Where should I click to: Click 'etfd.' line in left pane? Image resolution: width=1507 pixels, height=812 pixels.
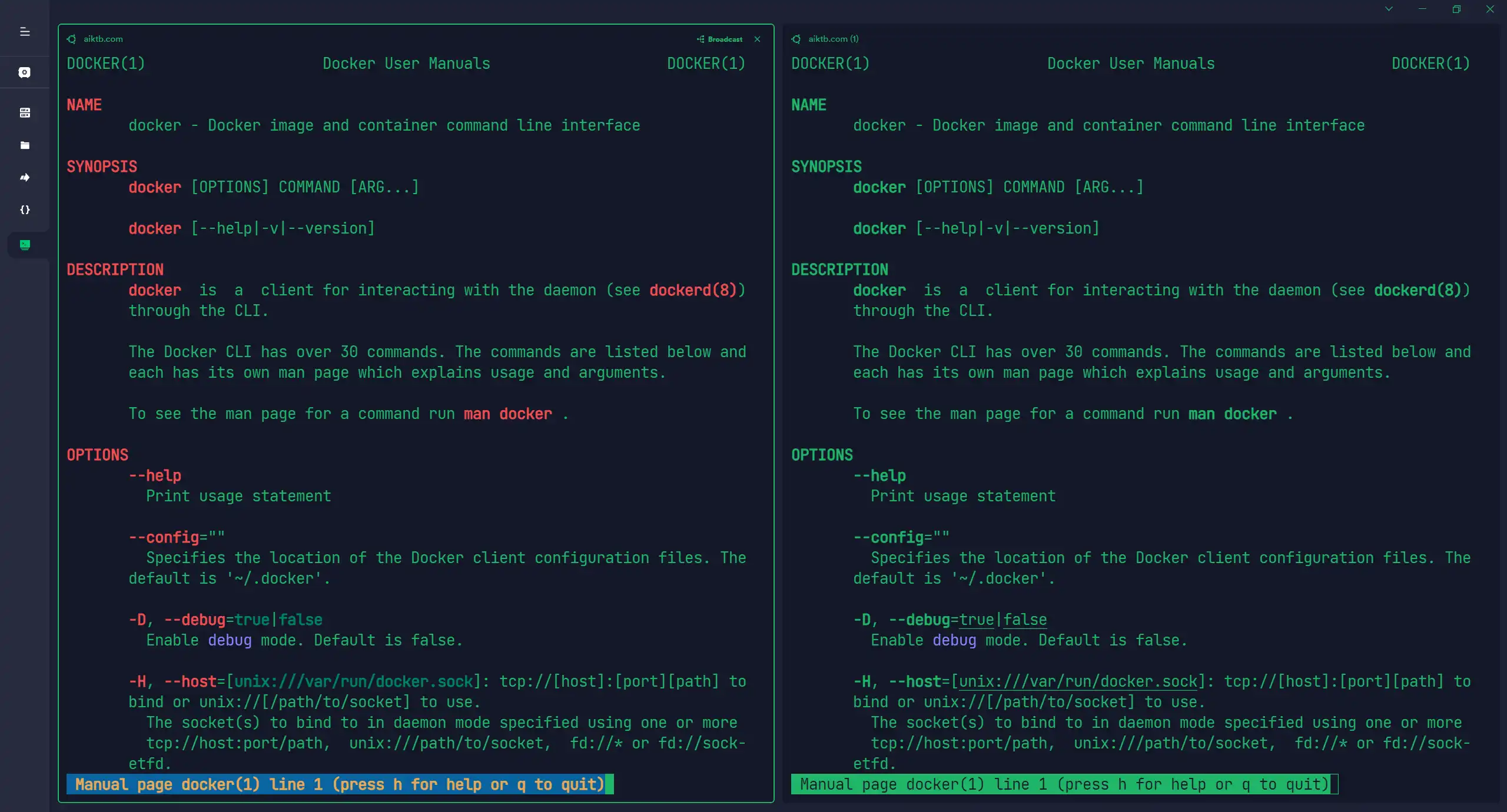pyautogui.click(x=151, y=764)
